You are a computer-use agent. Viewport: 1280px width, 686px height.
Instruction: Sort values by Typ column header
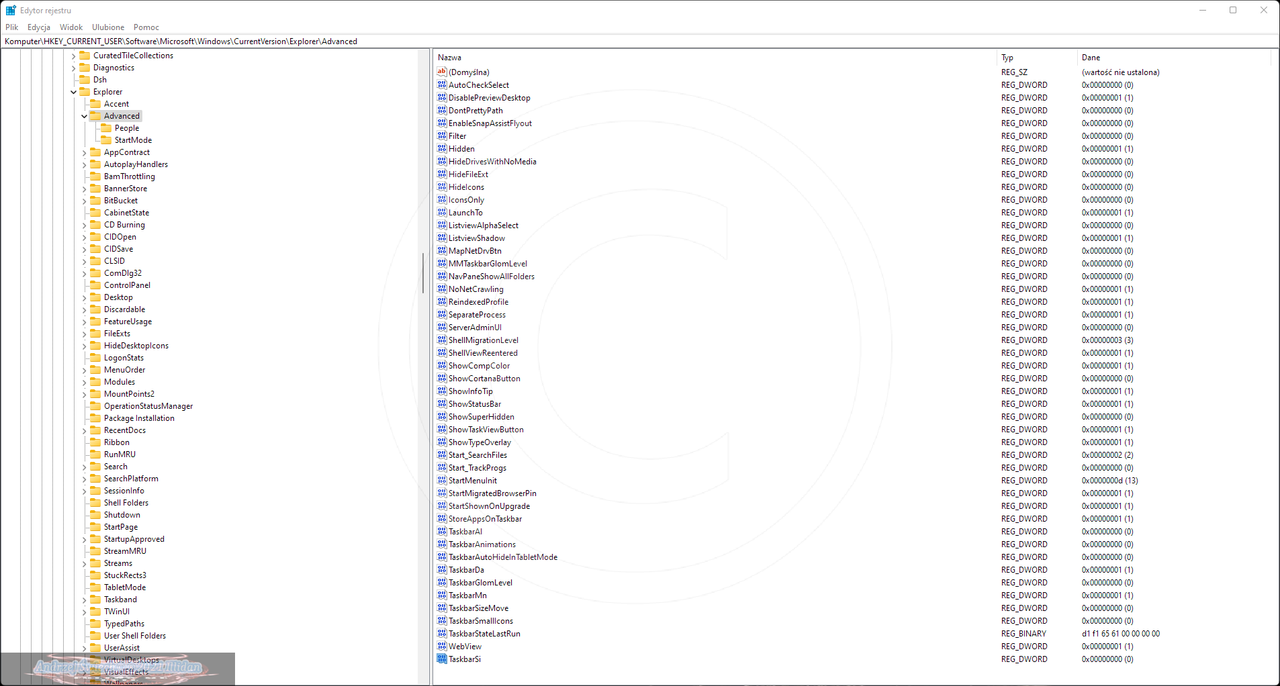(x=1037, y=58)
